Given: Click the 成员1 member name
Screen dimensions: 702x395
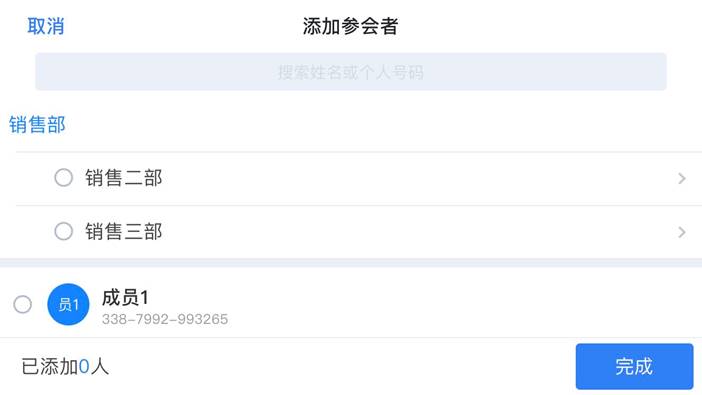Looking at the screenshot, I should [125, 297].
